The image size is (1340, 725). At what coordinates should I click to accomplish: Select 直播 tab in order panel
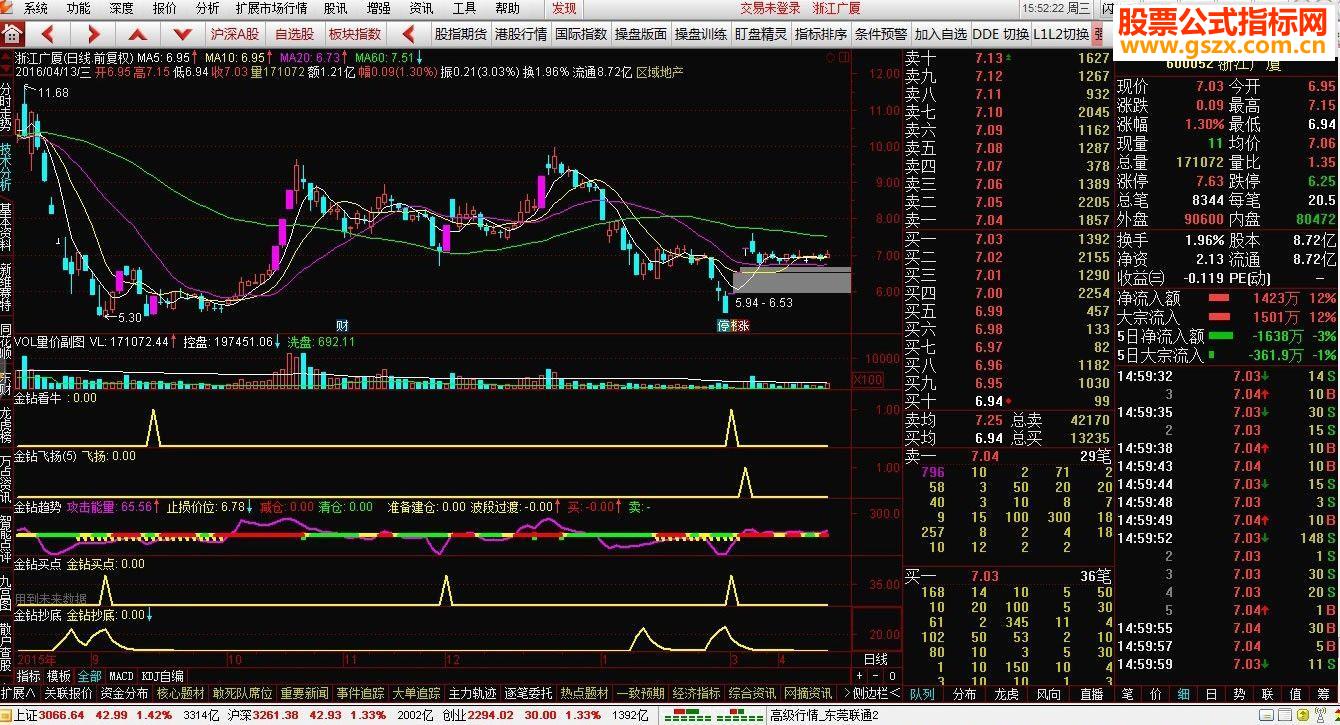tap(1091, 693)
